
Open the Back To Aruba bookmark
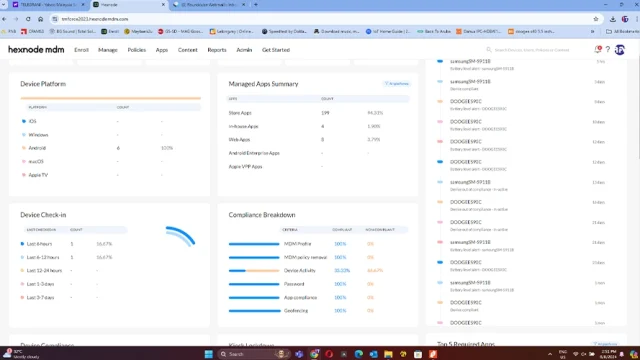433,31
